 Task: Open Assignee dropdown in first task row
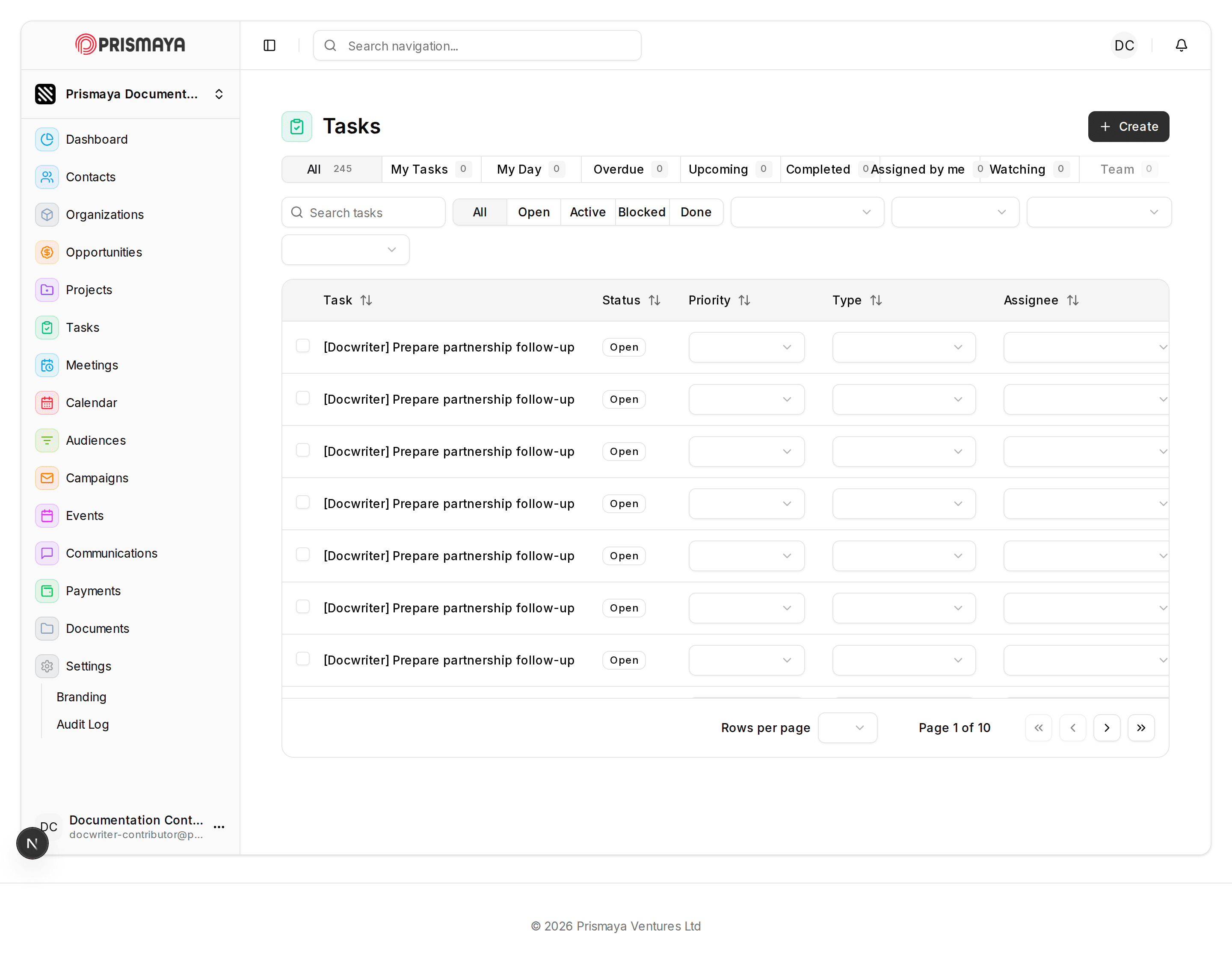click(1086, 347)
